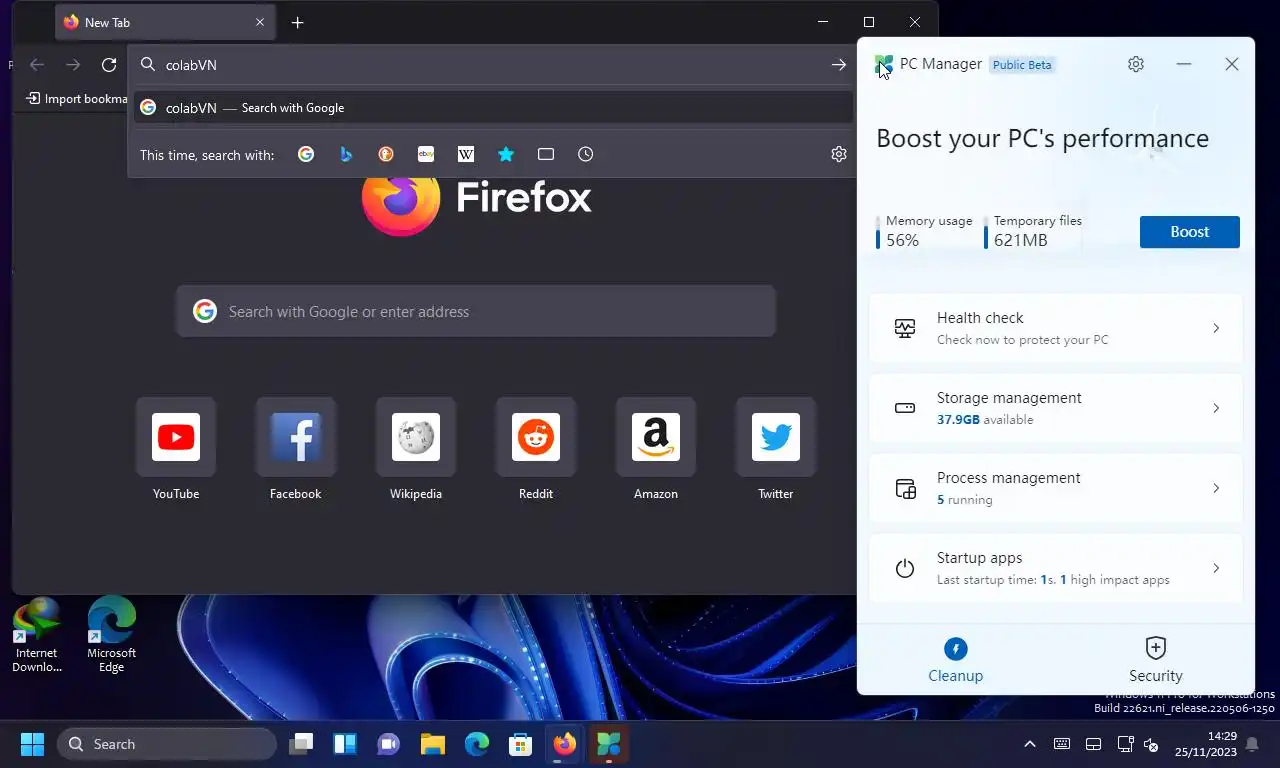
Task: Select colabVN Search with Google suggestion
Action: pyautogui.click(x=493, y=108)
